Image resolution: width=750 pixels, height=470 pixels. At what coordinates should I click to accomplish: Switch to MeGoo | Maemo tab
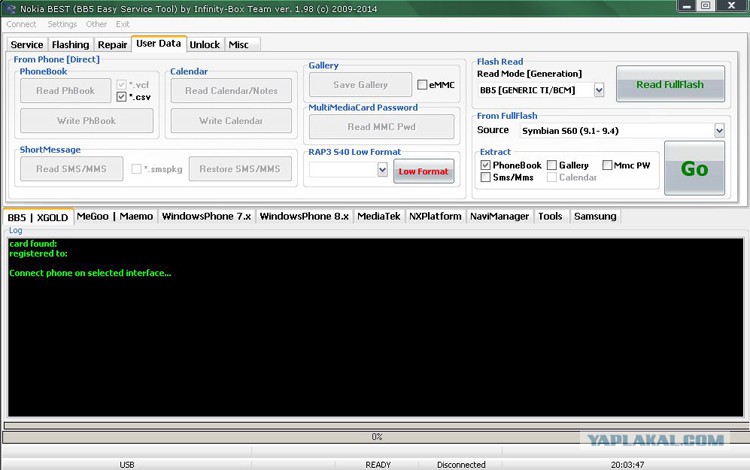(x=115, y=216)
